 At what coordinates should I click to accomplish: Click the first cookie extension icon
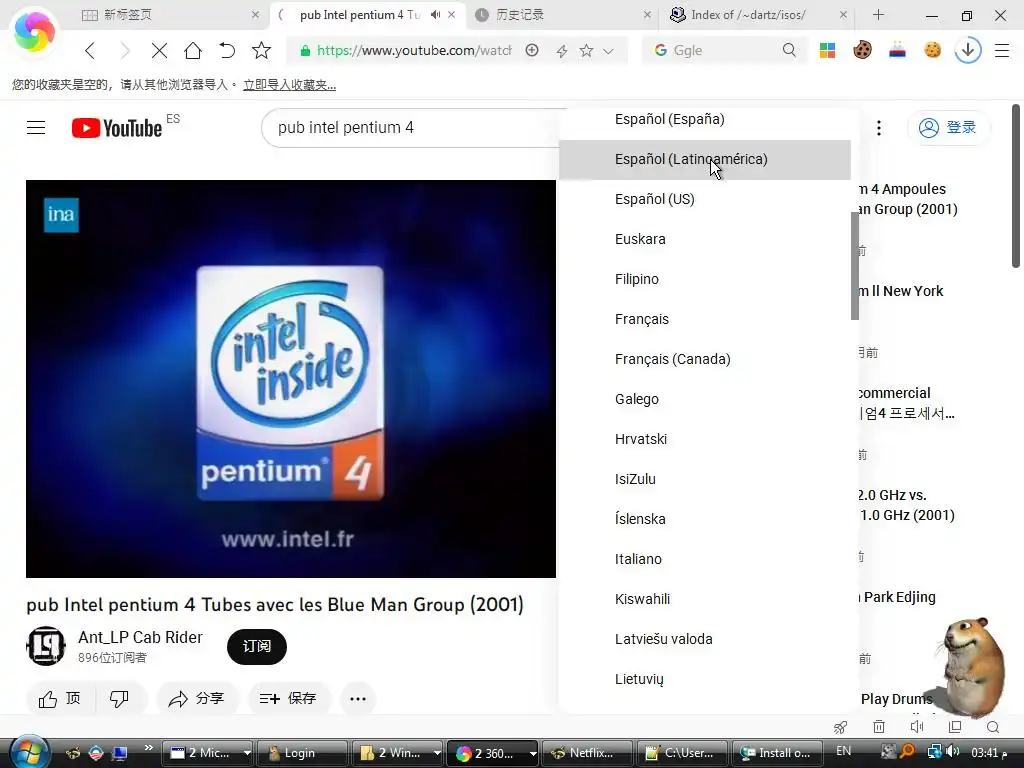click(862, 50)
